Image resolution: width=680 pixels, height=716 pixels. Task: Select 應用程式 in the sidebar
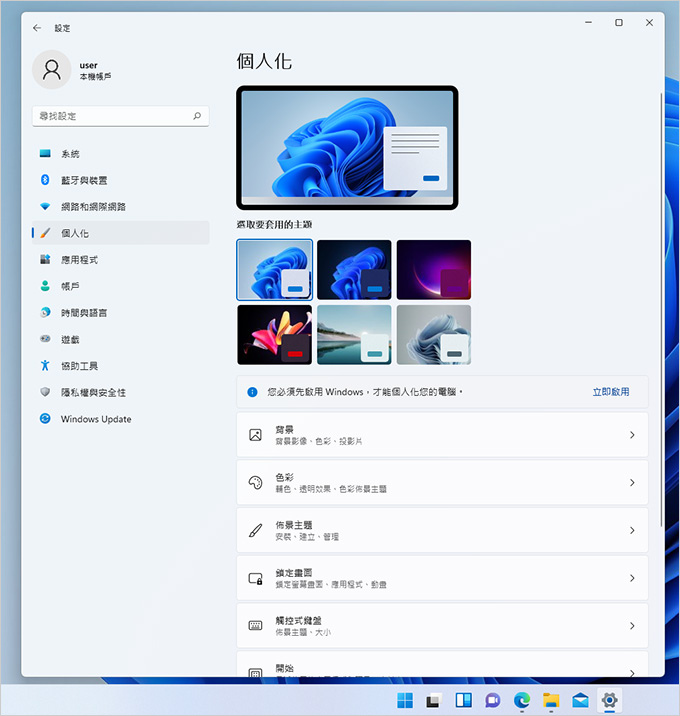pos(121,260)
